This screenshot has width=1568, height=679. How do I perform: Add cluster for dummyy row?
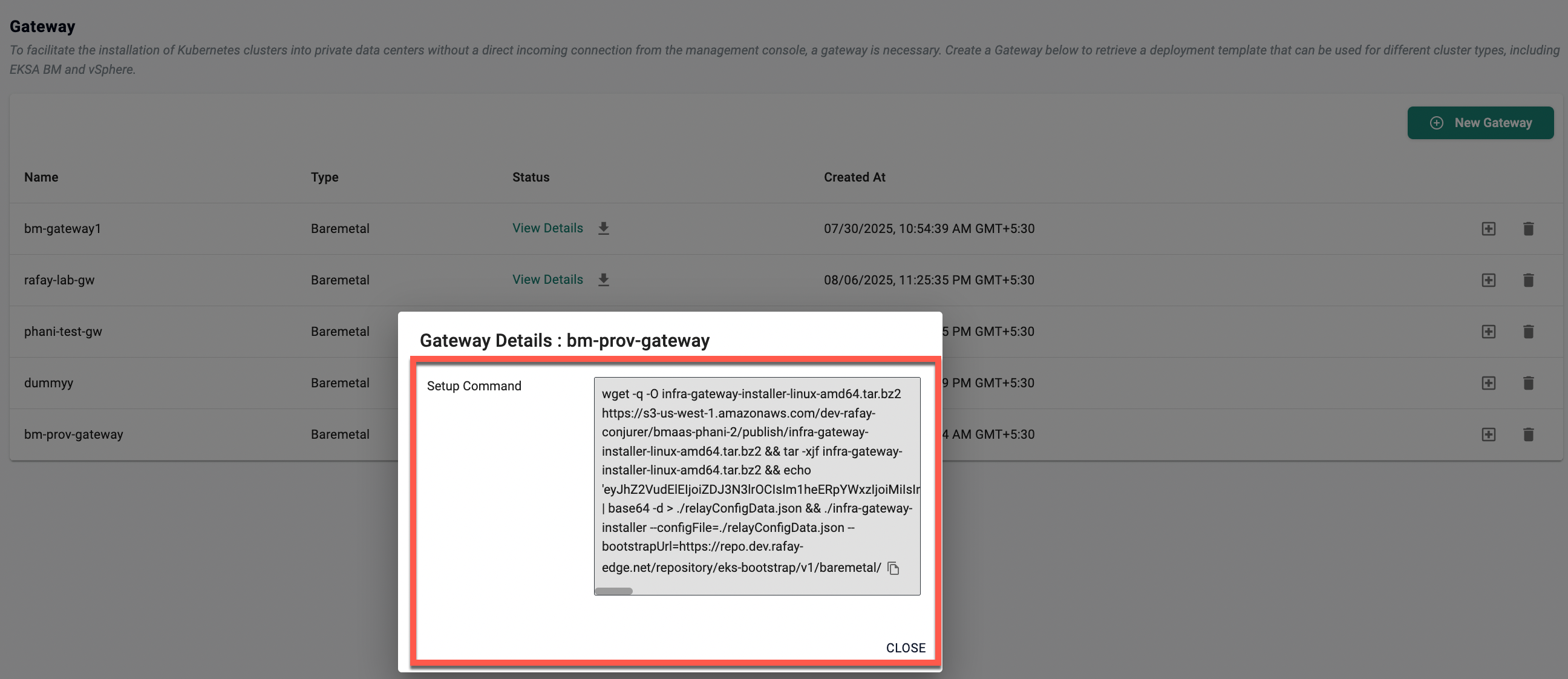pyautogui.click(x=1489, y=383)
